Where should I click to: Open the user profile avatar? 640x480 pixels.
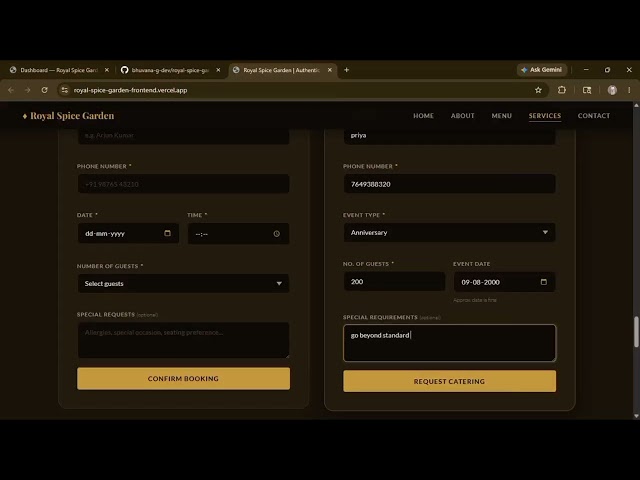point(612,90)
